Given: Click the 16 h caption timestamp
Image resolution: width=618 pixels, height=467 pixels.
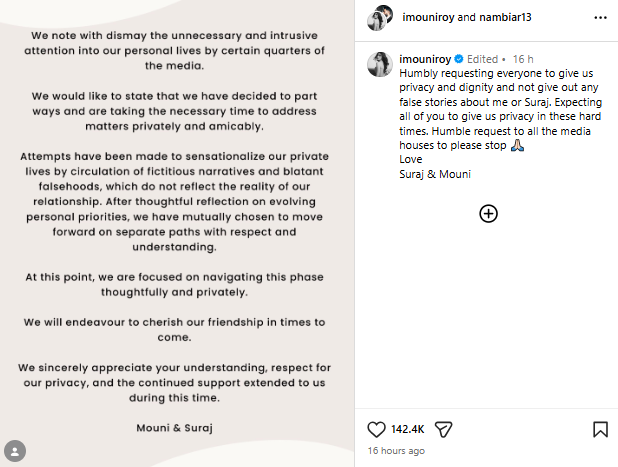Looking at the screenshot, I should [x=523, y=59].
